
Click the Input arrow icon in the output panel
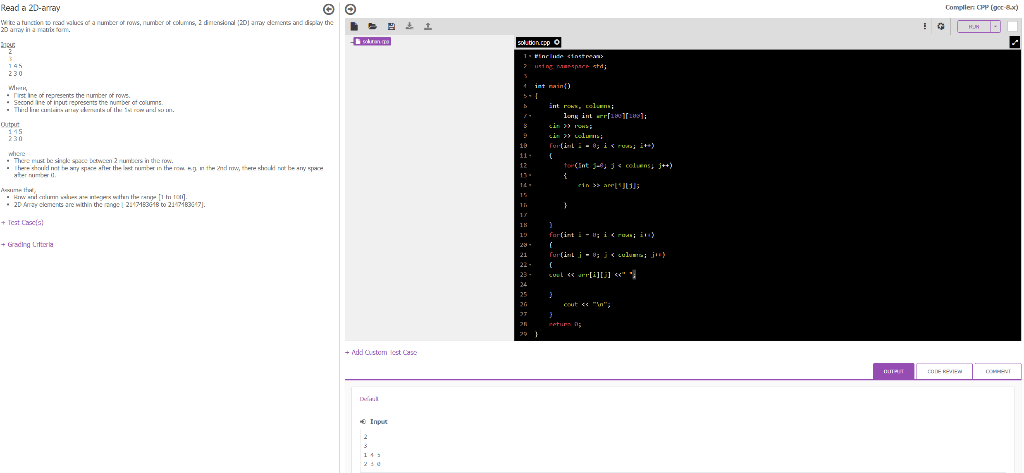362,421
